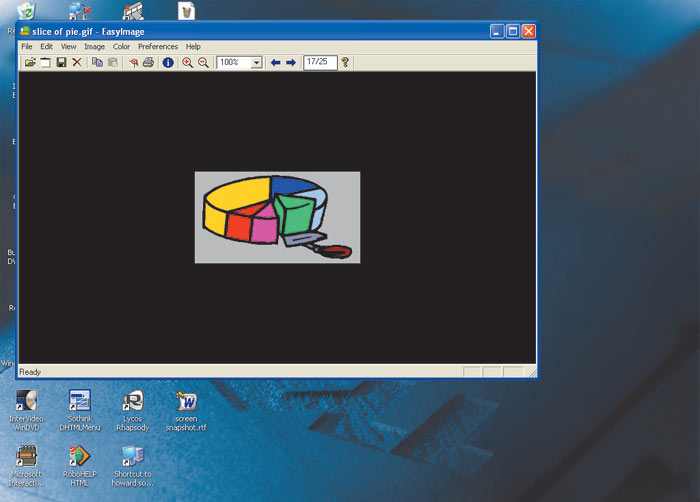Click the Copy icon in toolbar
The width and height of the screenshot is (700, 502).
tap(97, 63)
